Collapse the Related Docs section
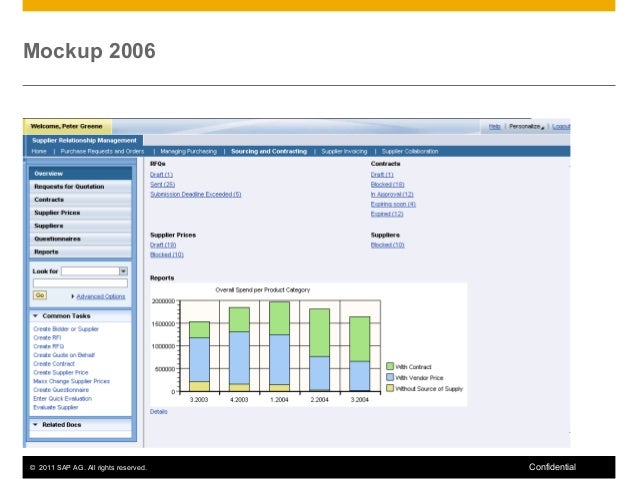The image size is (638, 479). click(35, 424)
